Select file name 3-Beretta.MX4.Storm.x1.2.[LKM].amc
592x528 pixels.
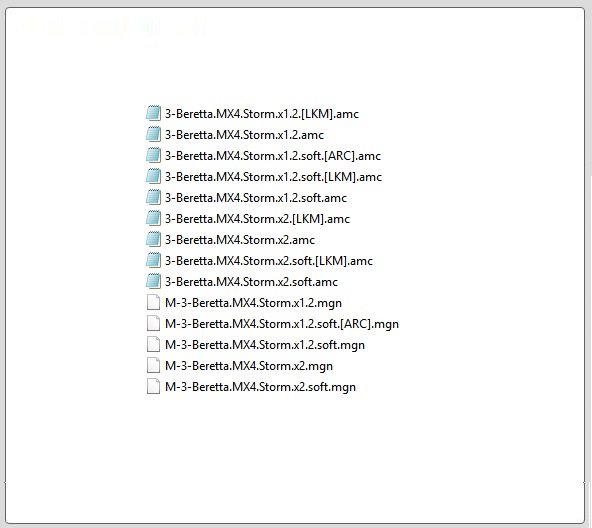coord(262,114)
